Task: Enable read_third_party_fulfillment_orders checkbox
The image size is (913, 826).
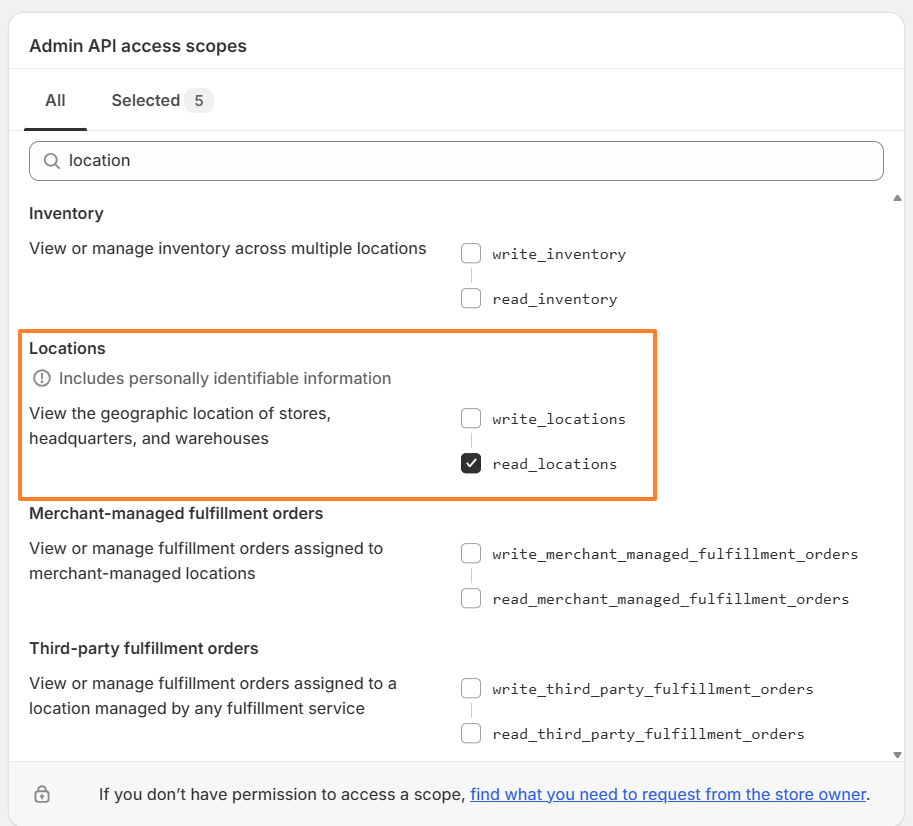Action: point(471,734)
